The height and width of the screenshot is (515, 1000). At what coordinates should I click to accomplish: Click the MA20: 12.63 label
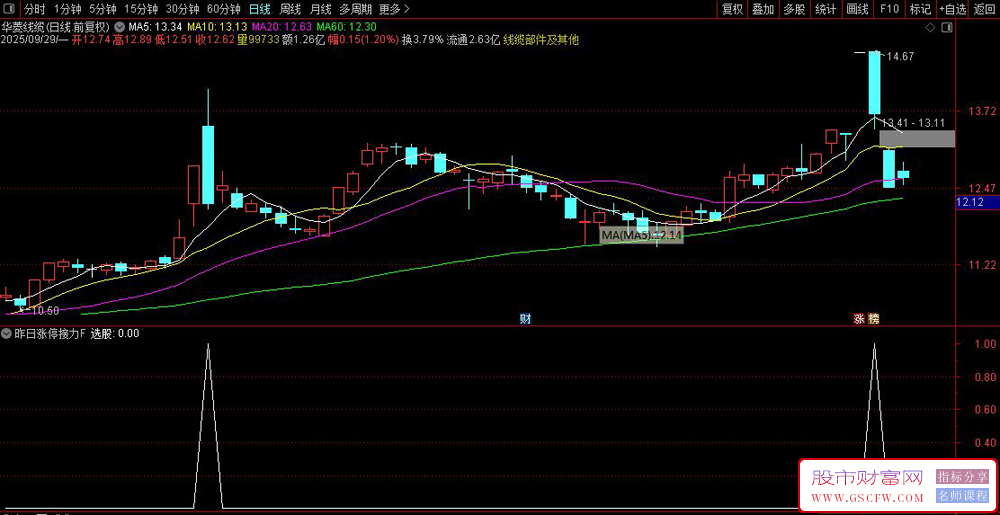[283, 27]
